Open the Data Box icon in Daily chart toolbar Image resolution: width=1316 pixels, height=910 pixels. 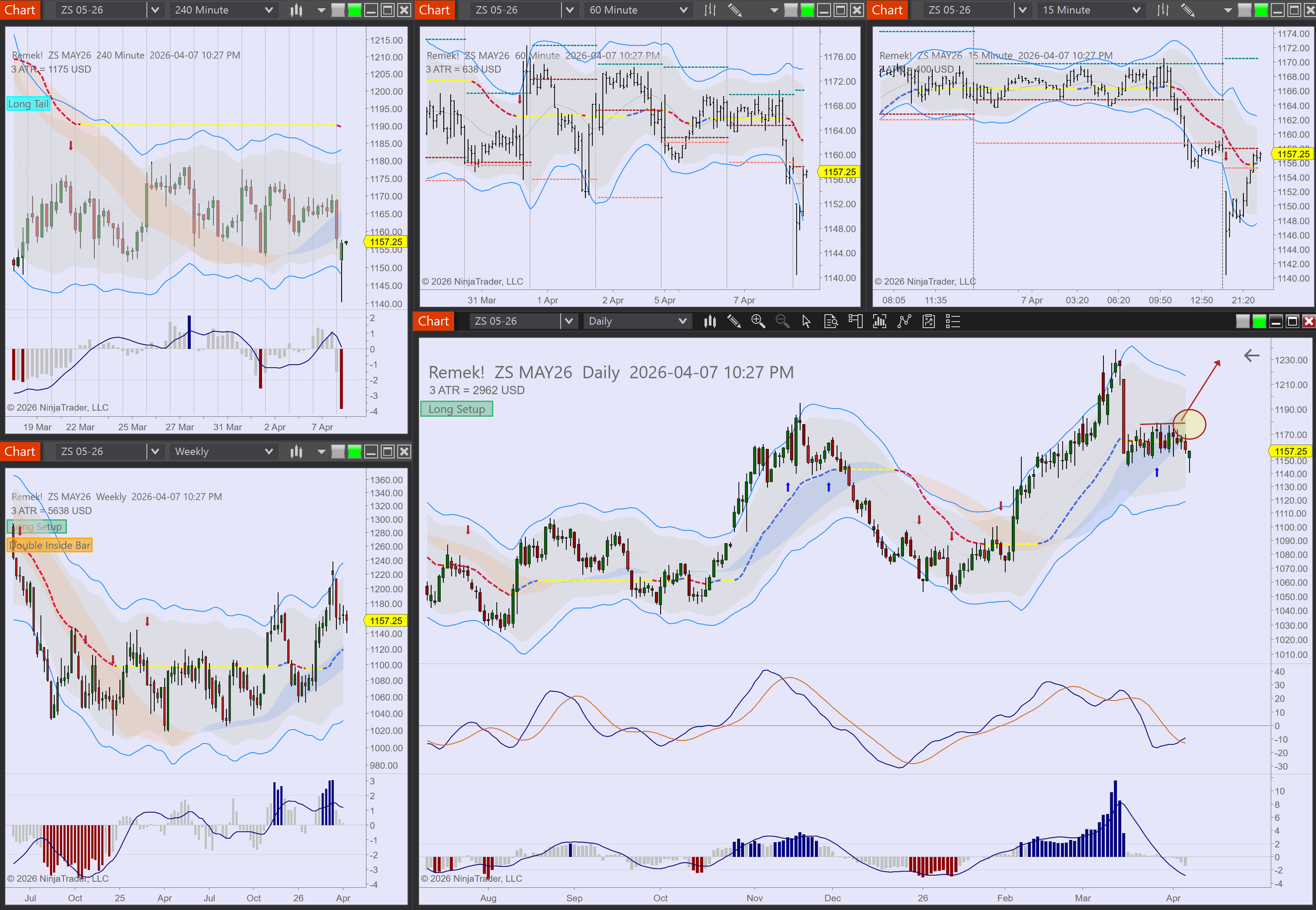click(831, 321)
